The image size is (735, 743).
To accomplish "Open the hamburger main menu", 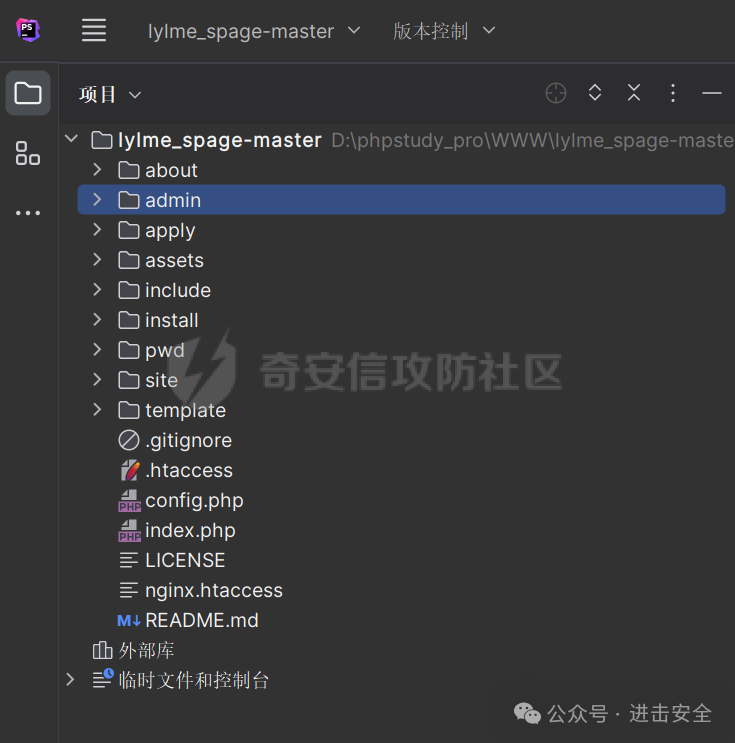I will (x=93, y=30).
